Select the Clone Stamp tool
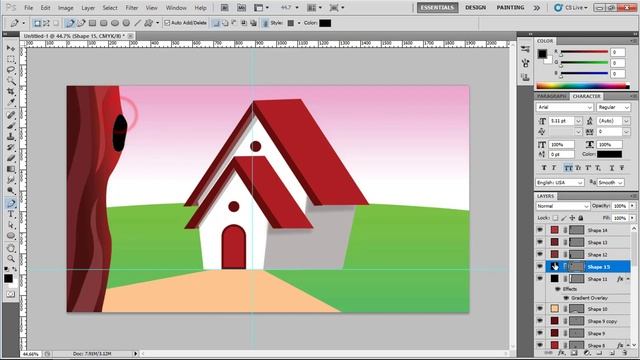Screen dimensions: 640x360 [x=11, y=137]
